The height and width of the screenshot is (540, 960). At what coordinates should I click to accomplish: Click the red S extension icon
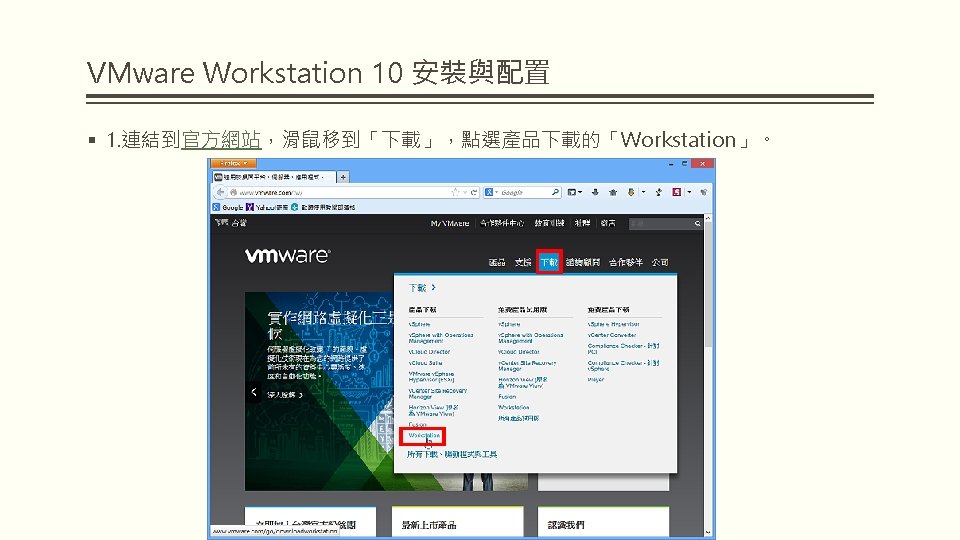coord(677,192)
